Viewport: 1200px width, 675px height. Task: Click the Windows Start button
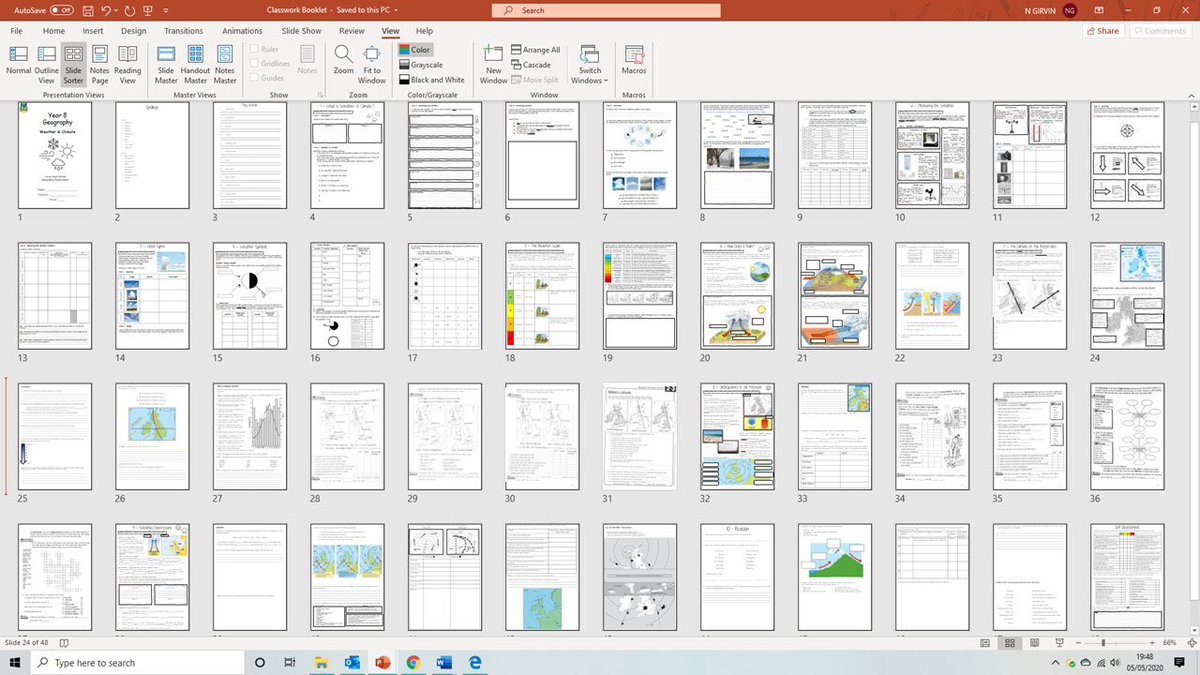point(15,662)
